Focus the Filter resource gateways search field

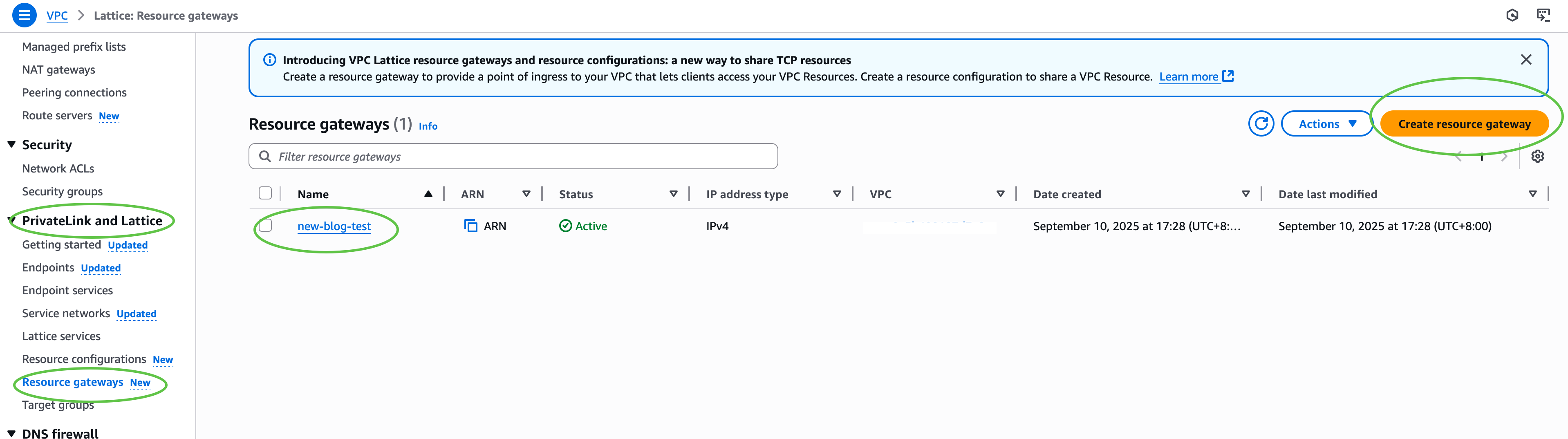coord(513,157)
